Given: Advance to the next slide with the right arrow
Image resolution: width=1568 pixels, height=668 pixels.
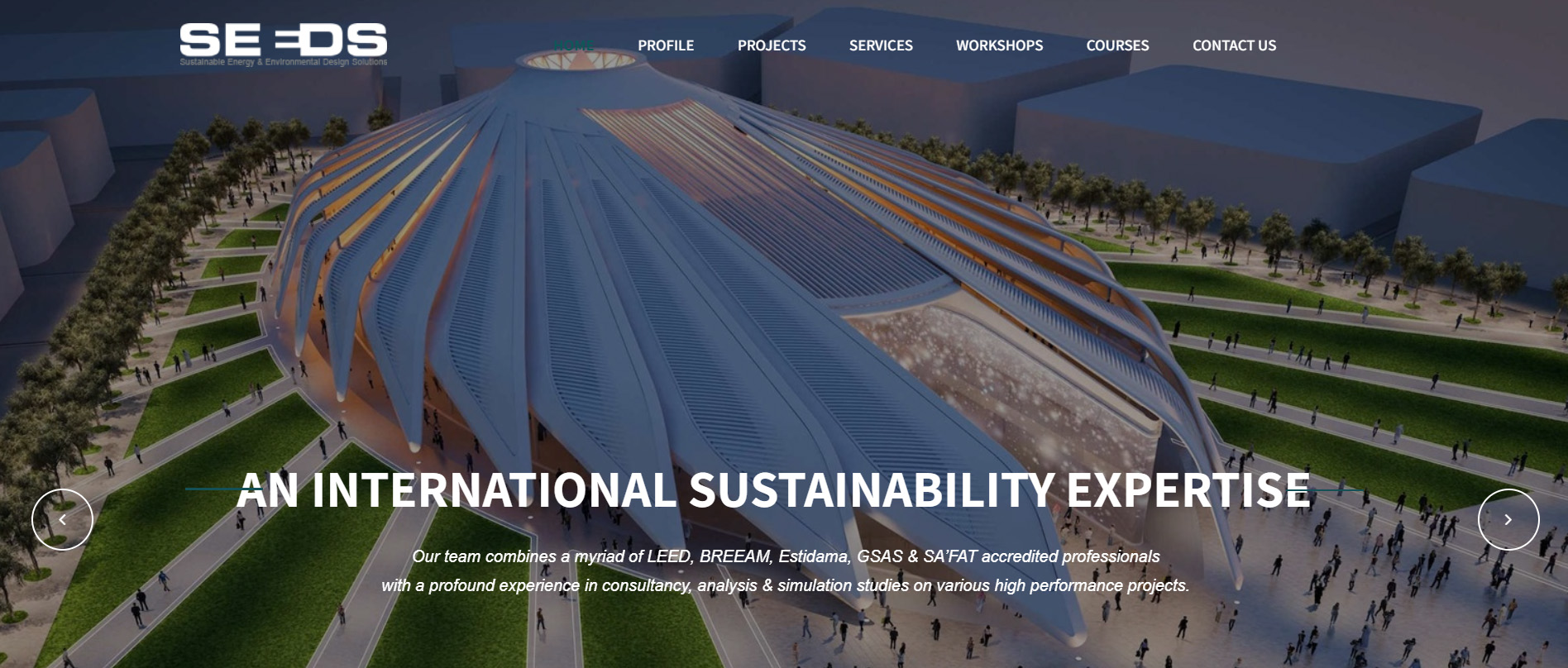Looking at the screenshot, I should coord(1508,519).
